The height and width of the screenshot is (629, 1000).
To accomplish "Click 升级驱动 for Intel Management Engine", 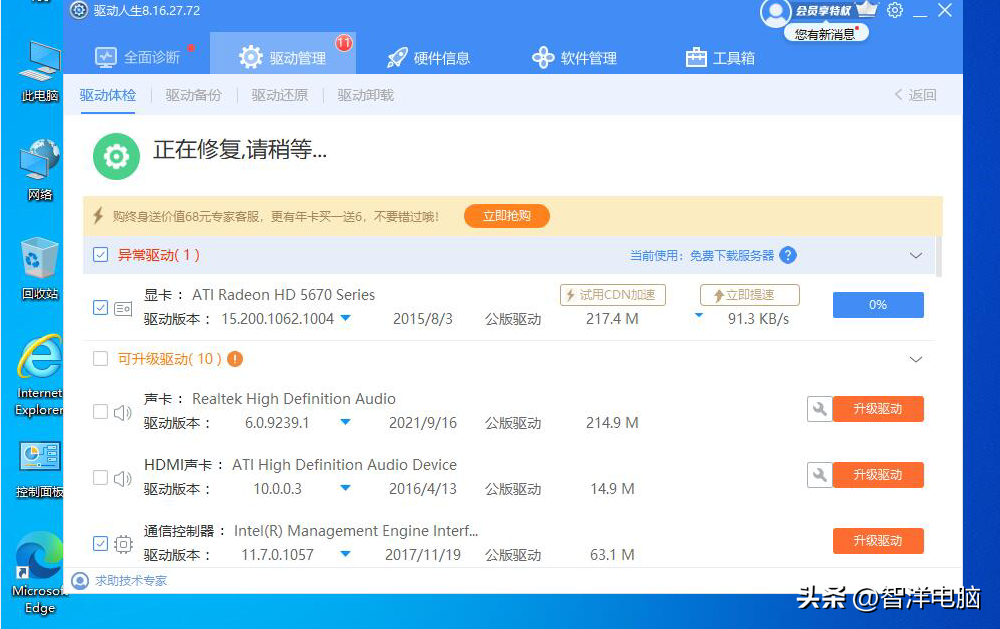I will tap(878, 541).
